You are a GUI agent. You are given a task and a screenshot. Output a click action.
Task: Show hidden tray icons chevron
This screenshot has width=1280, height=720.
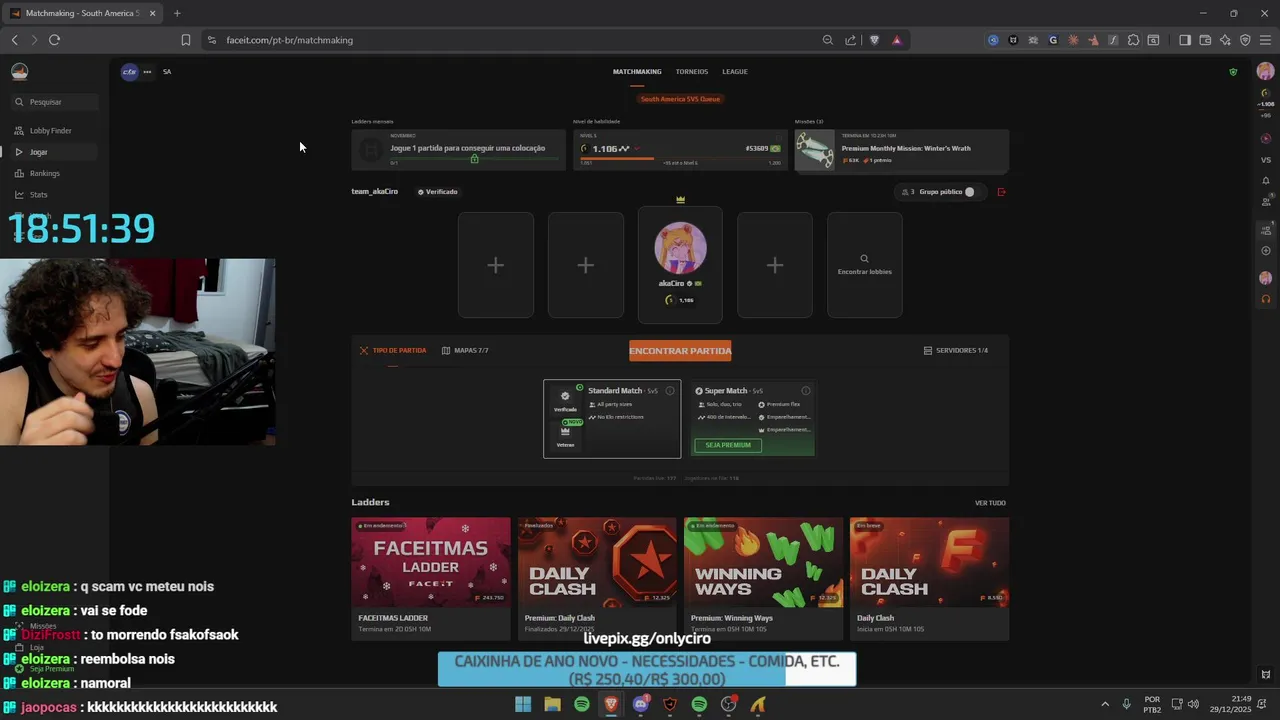[1105, 705]
